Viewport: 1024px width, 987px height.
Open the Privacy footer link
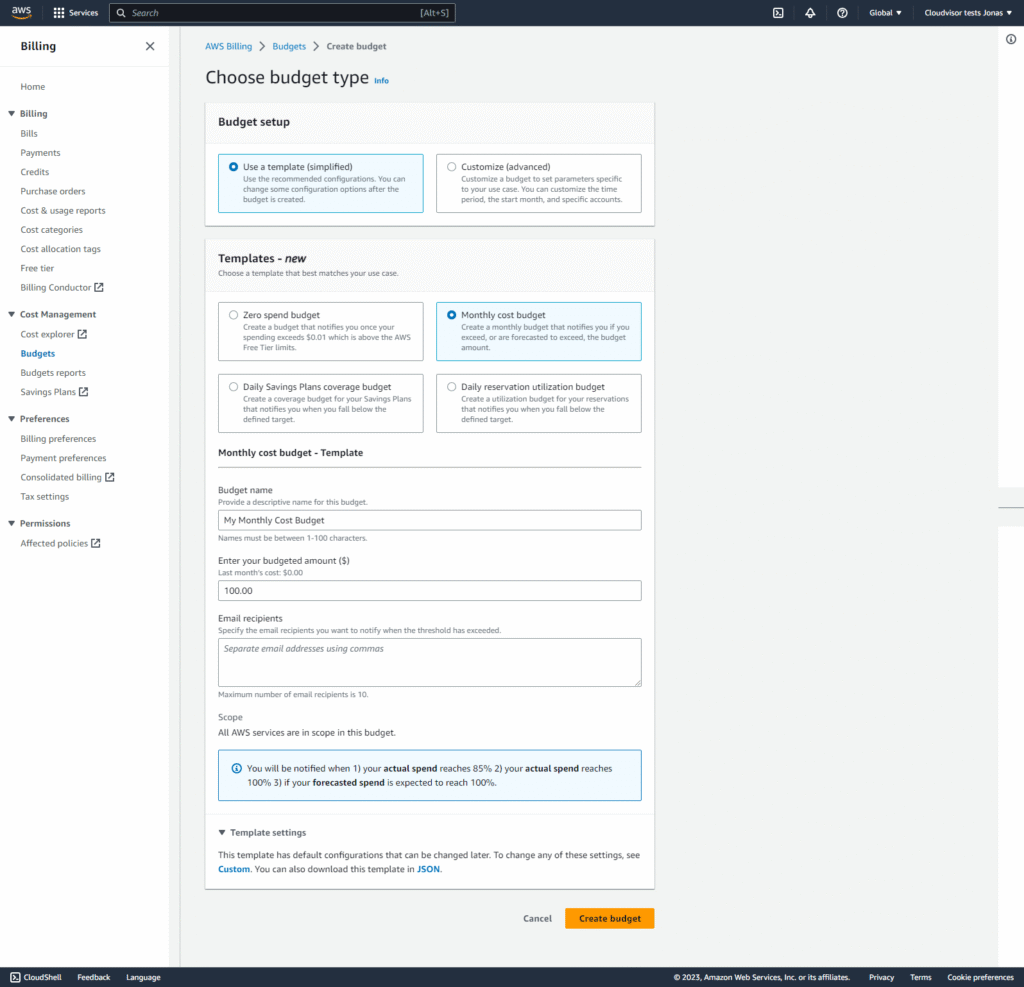881,977
